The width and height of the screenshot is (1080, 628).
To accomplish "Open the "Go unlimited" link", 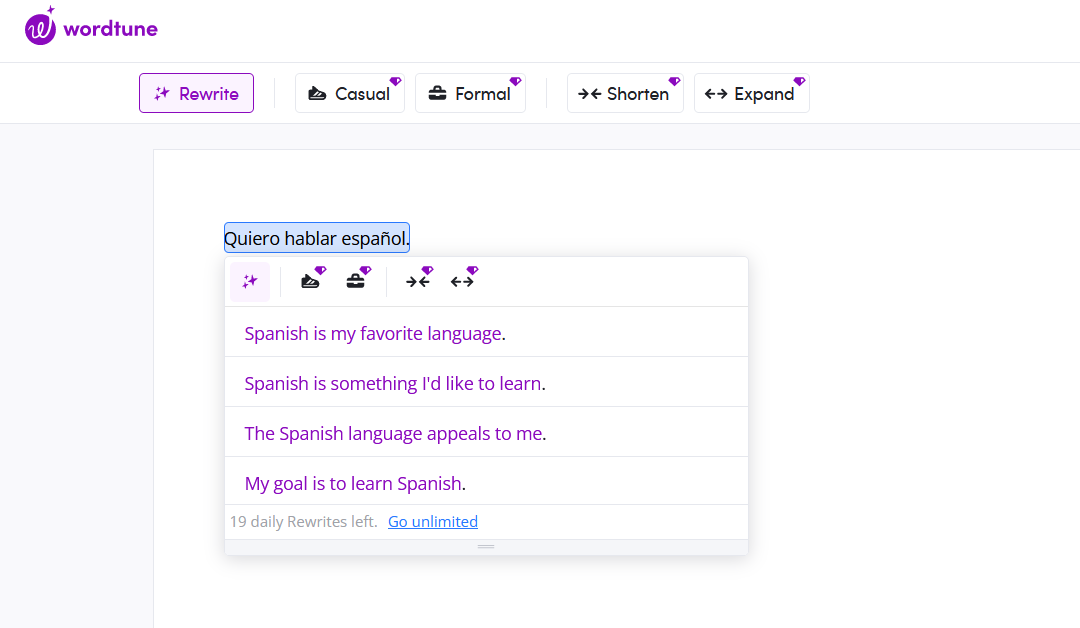I will pos(432,521).
